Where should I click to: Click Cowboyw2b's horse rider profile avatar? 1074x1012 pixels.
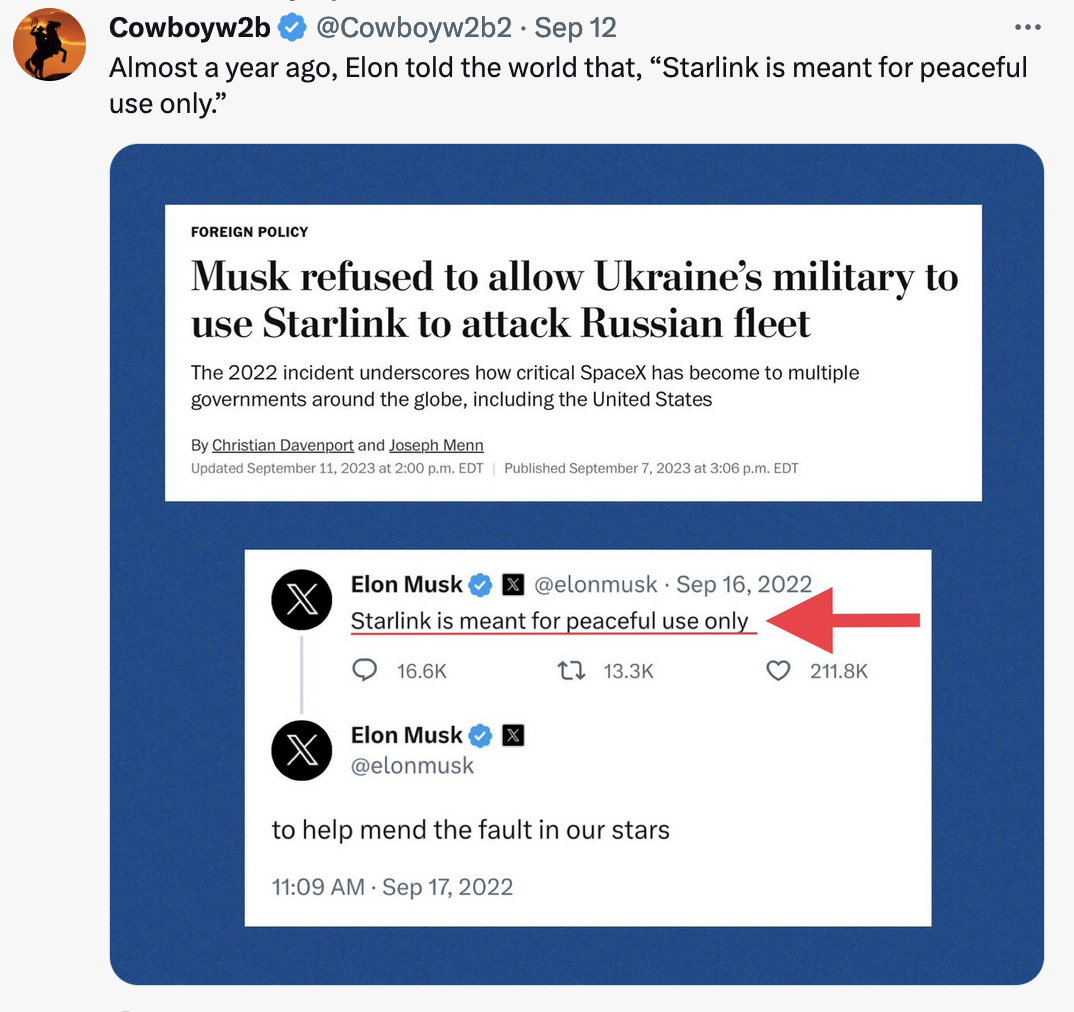click(x=50, y=45)
